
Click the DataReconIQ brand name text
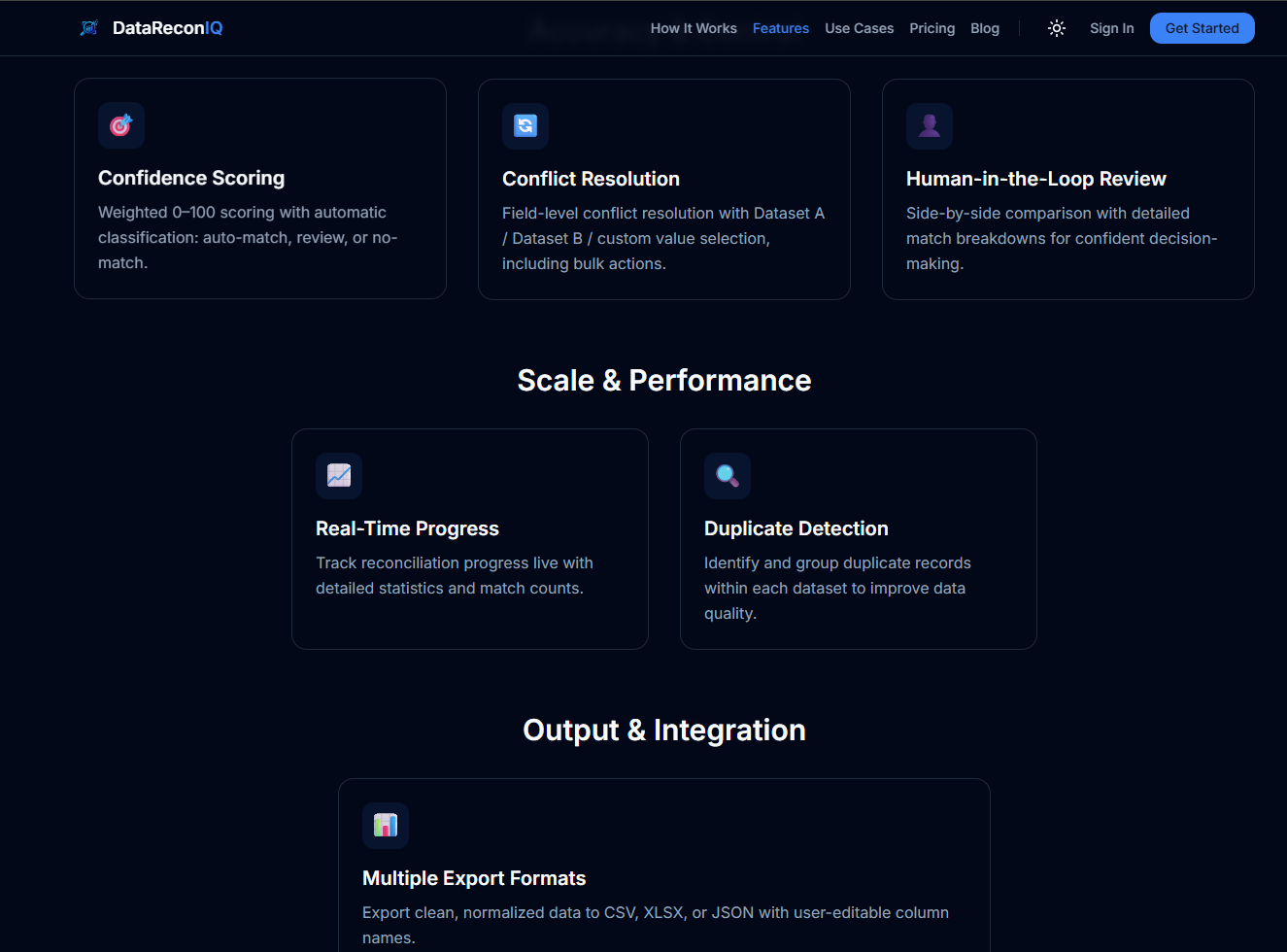tap(167, 28)
